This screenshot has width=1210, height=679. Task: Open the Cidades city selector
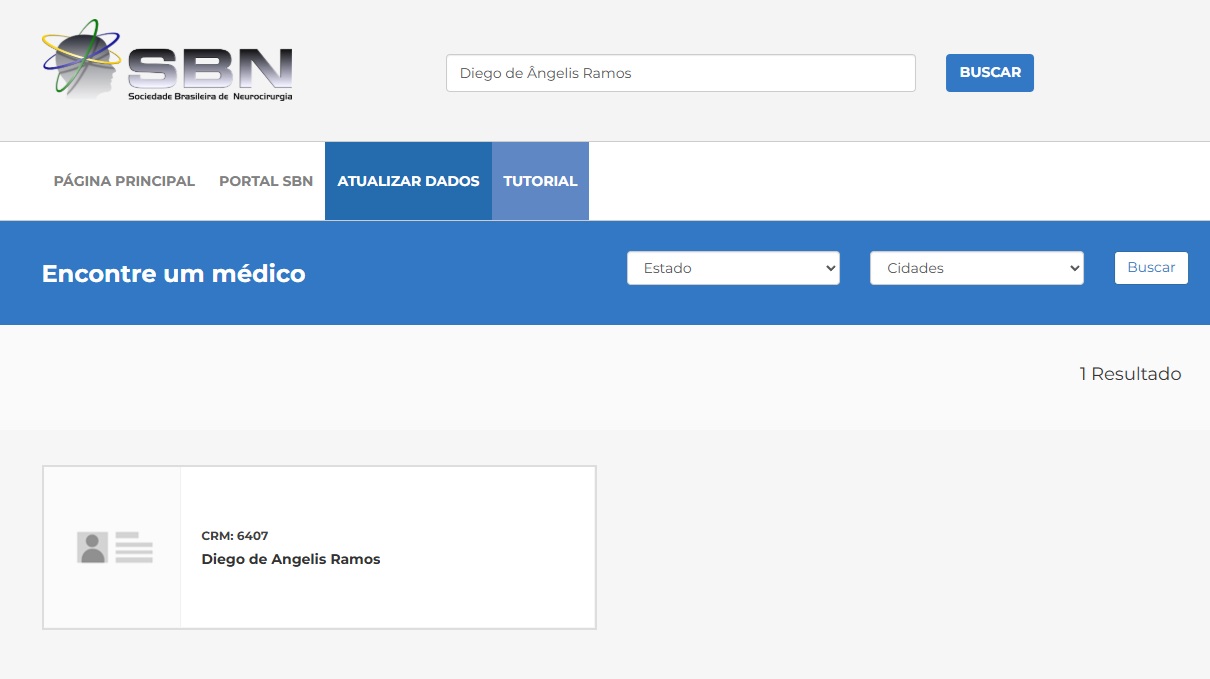point(975,268)
